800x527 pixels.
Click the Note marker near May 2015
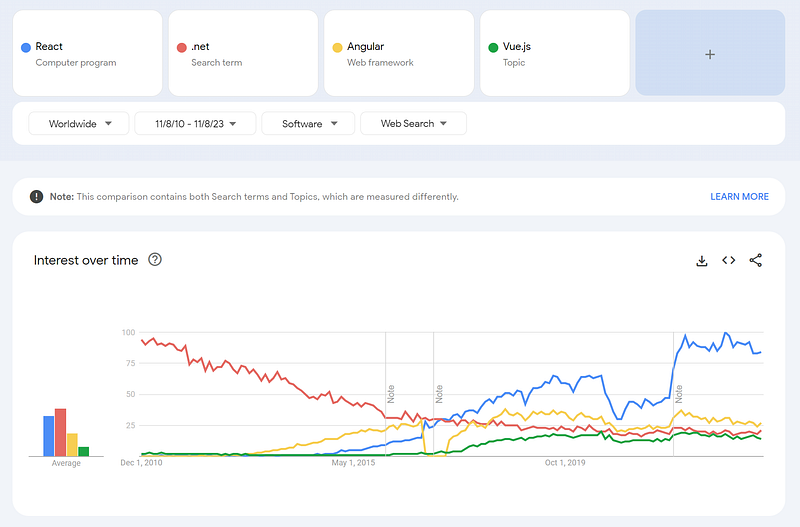(391, 394)
